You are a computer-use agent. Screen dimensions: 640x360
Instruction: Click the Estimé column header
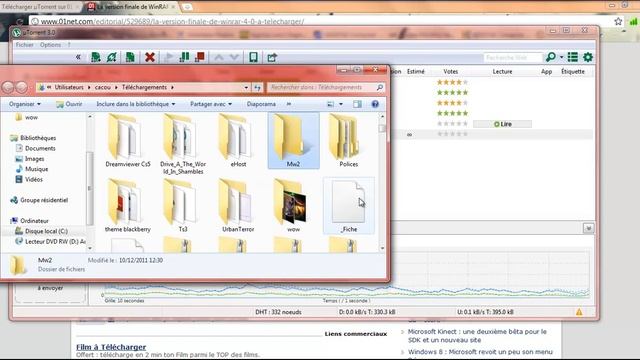pos(416,71)
